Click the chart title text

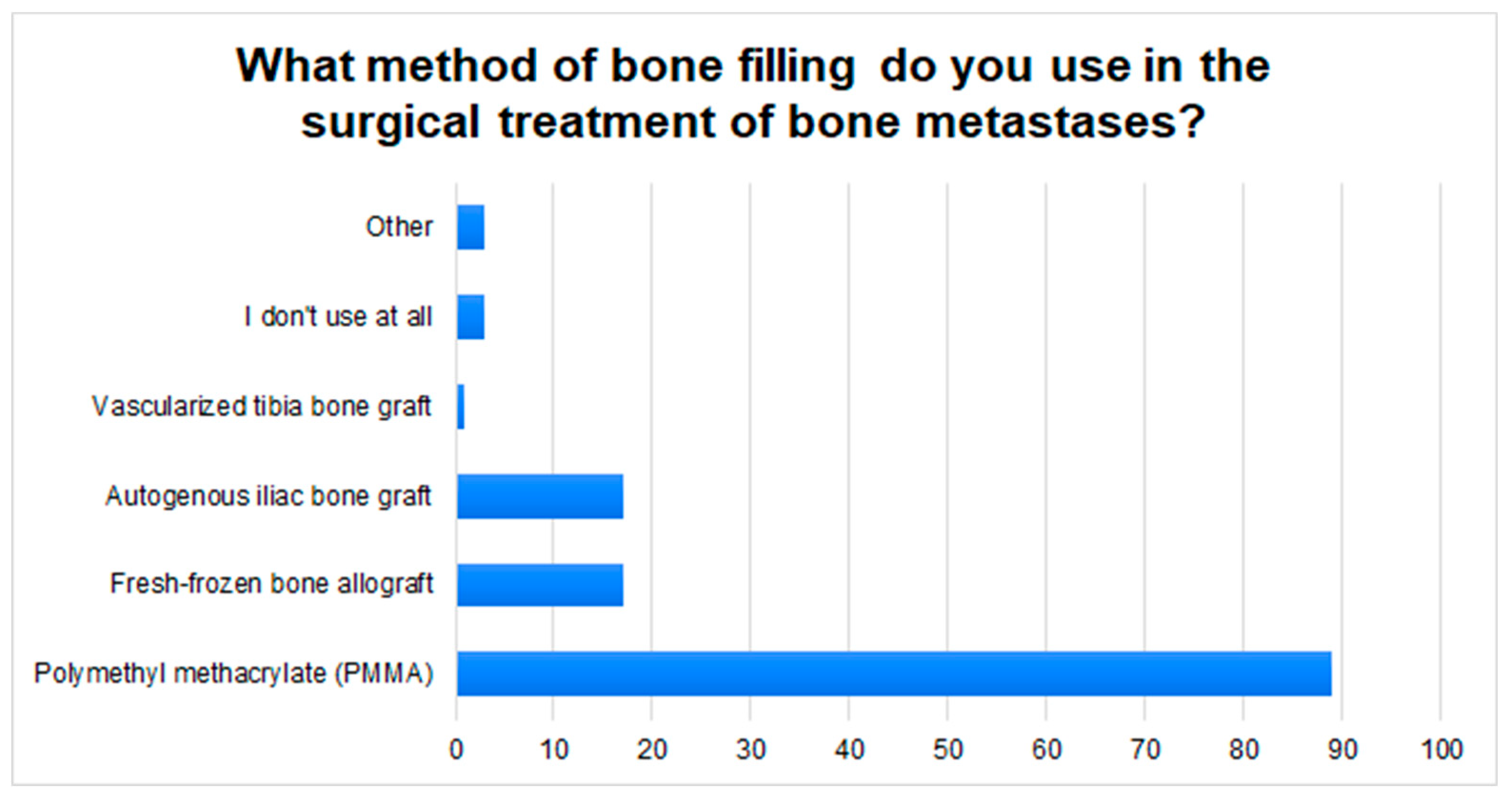coord(754,94)
